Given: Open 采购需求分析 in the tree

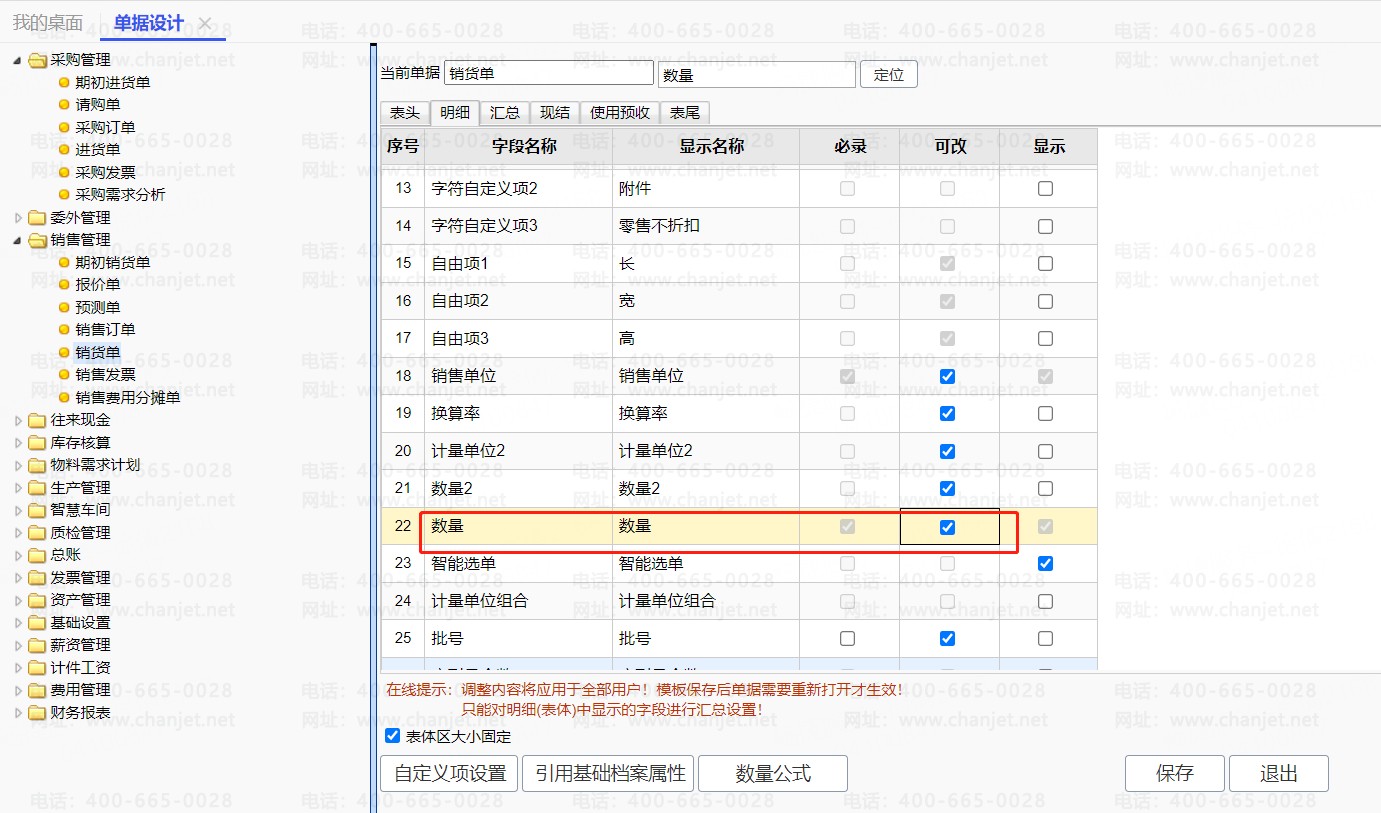Looking at the screenshot, I should pos(120,195).
